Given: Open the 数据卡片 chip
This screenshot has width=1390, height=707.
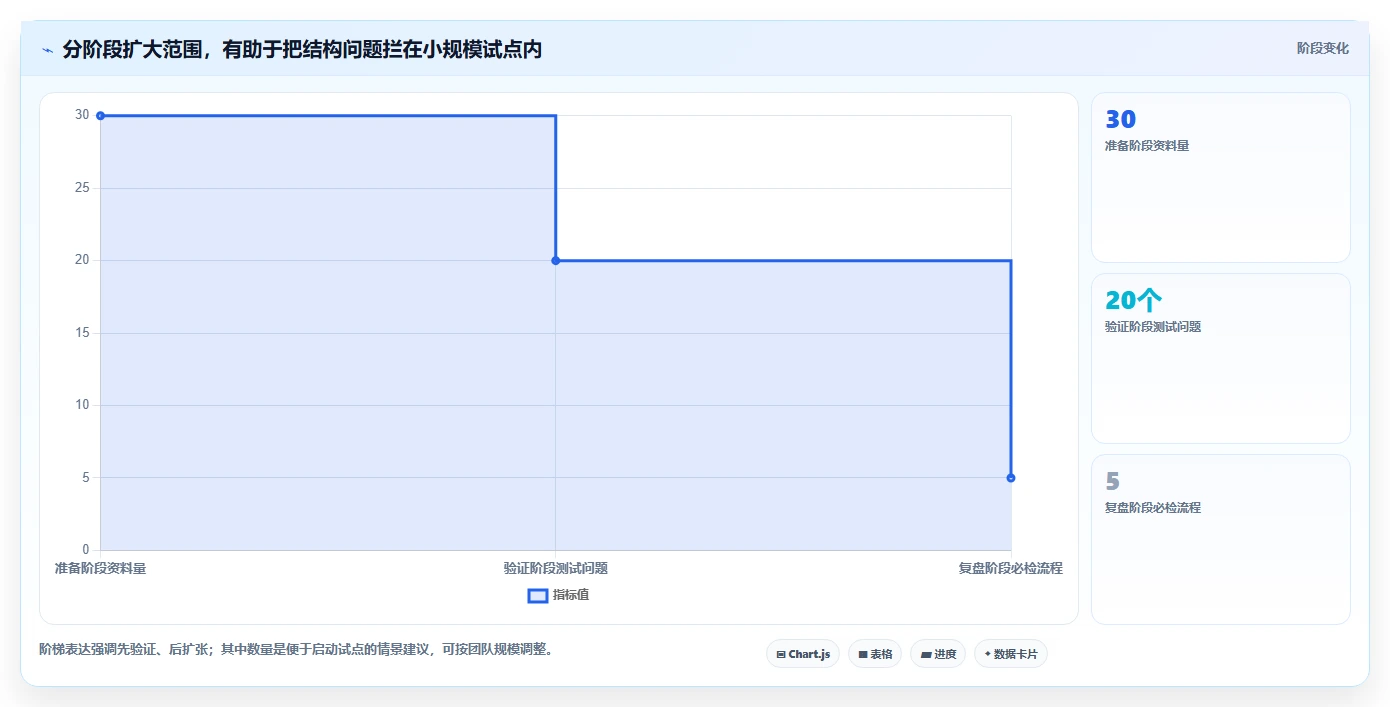Looking at the screenshot, I should coord(1011,654).
